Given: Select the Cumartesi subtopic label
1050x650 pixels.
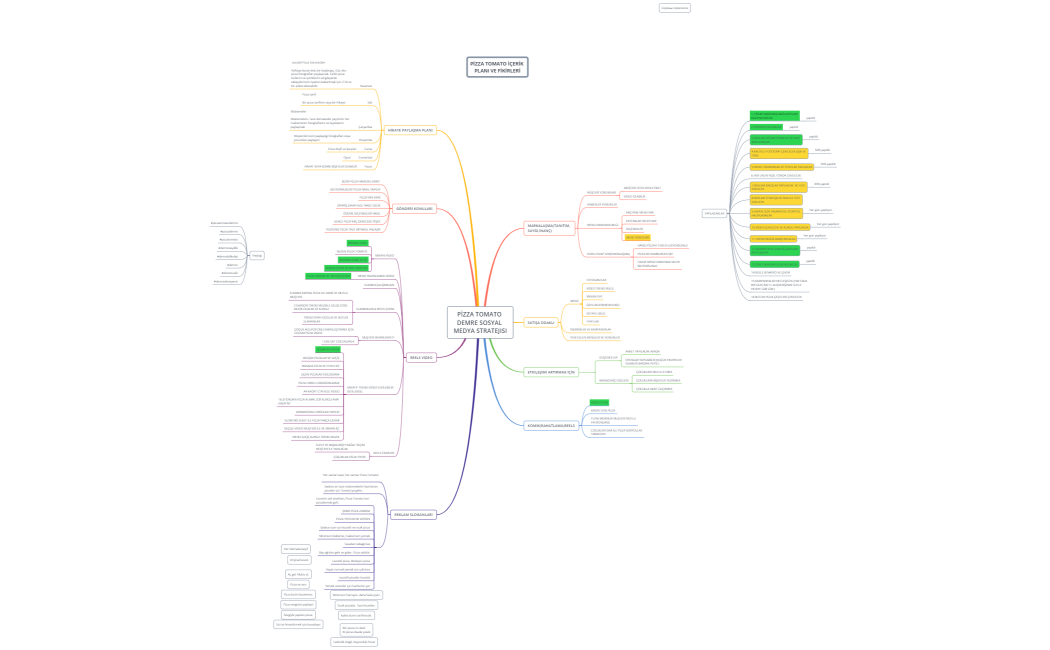Looking at the screenshot, I should click(x=365, y=157).
